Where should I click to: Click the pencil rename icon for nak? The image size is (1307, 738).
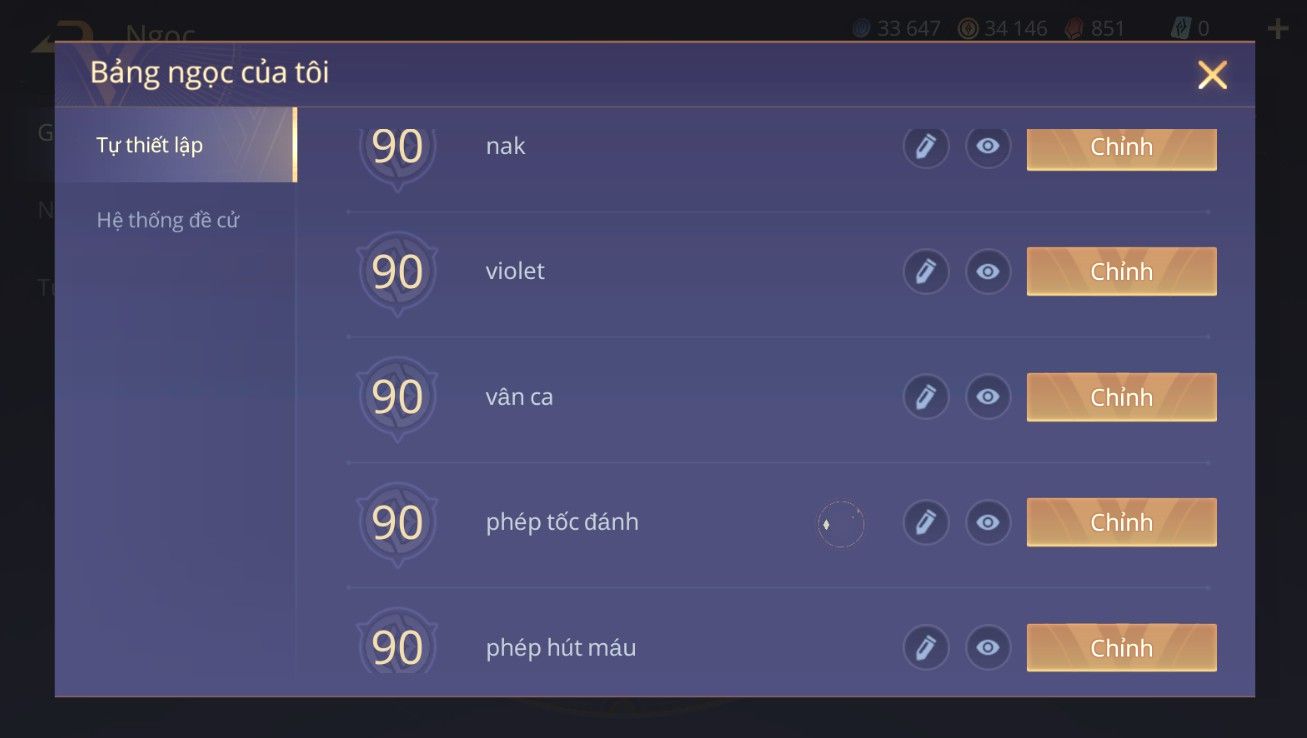coord(925,147)
